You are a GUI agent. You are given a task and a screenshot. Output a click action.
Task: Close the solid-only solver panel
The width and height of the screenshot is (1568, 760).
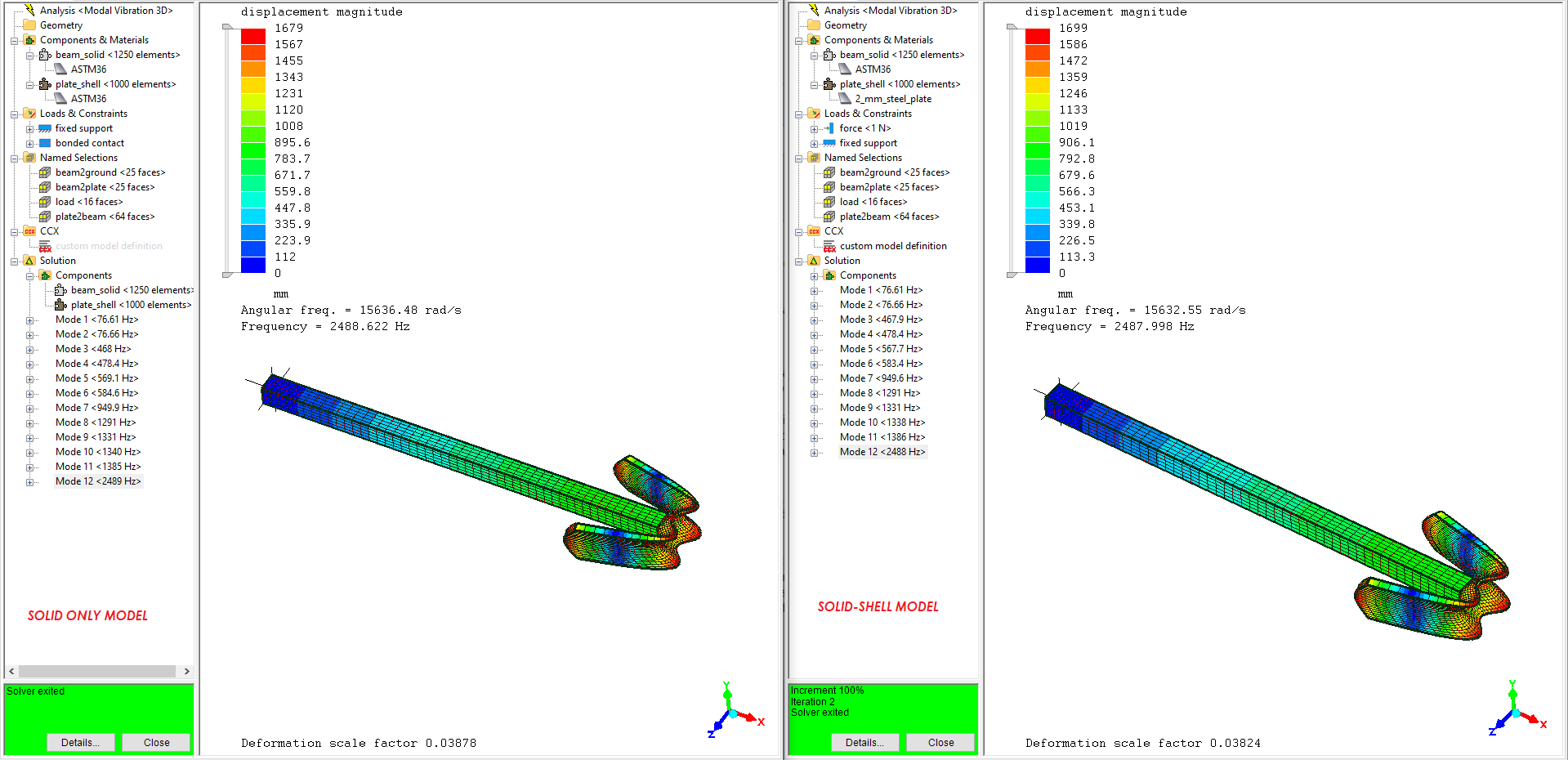coord(157,742)
